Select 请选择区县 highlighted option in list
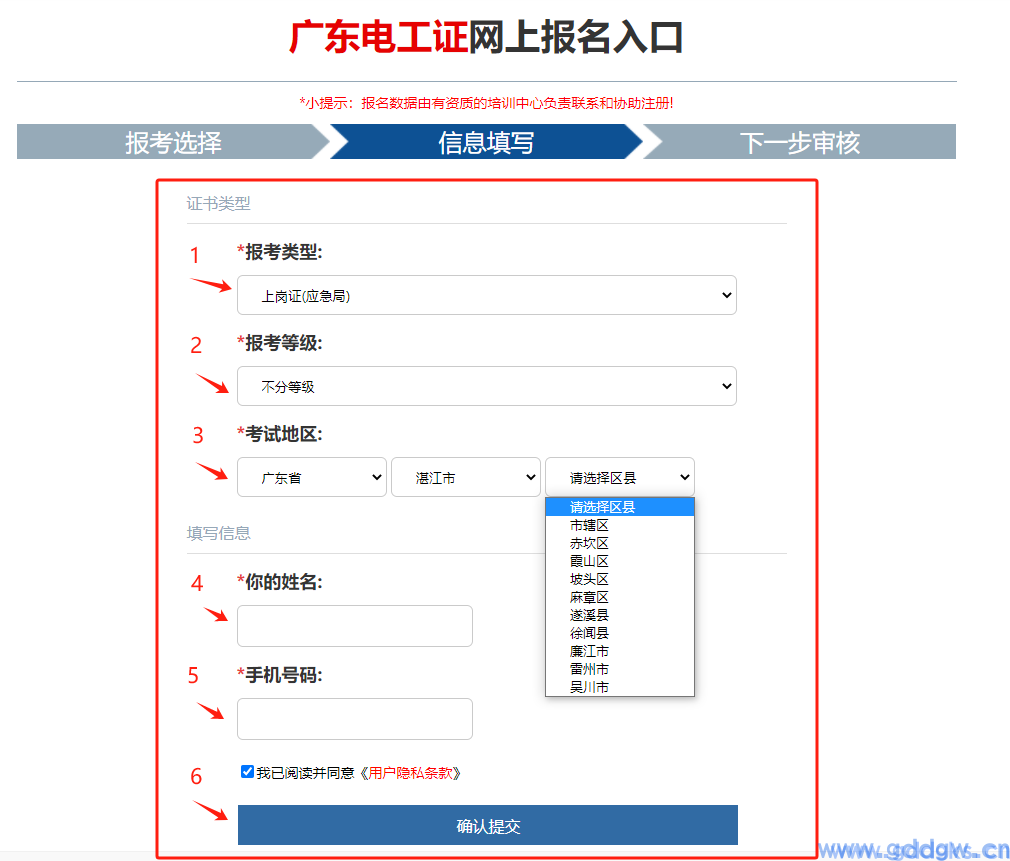1010x861 pixels. pos(620,507)
